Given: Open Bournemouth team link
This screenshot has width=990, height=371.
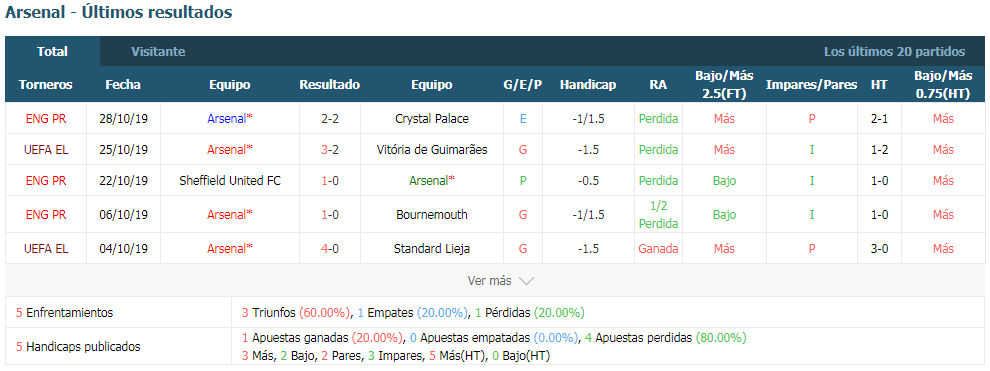Looking at the screenshot, I should click(x=432, y=215).
